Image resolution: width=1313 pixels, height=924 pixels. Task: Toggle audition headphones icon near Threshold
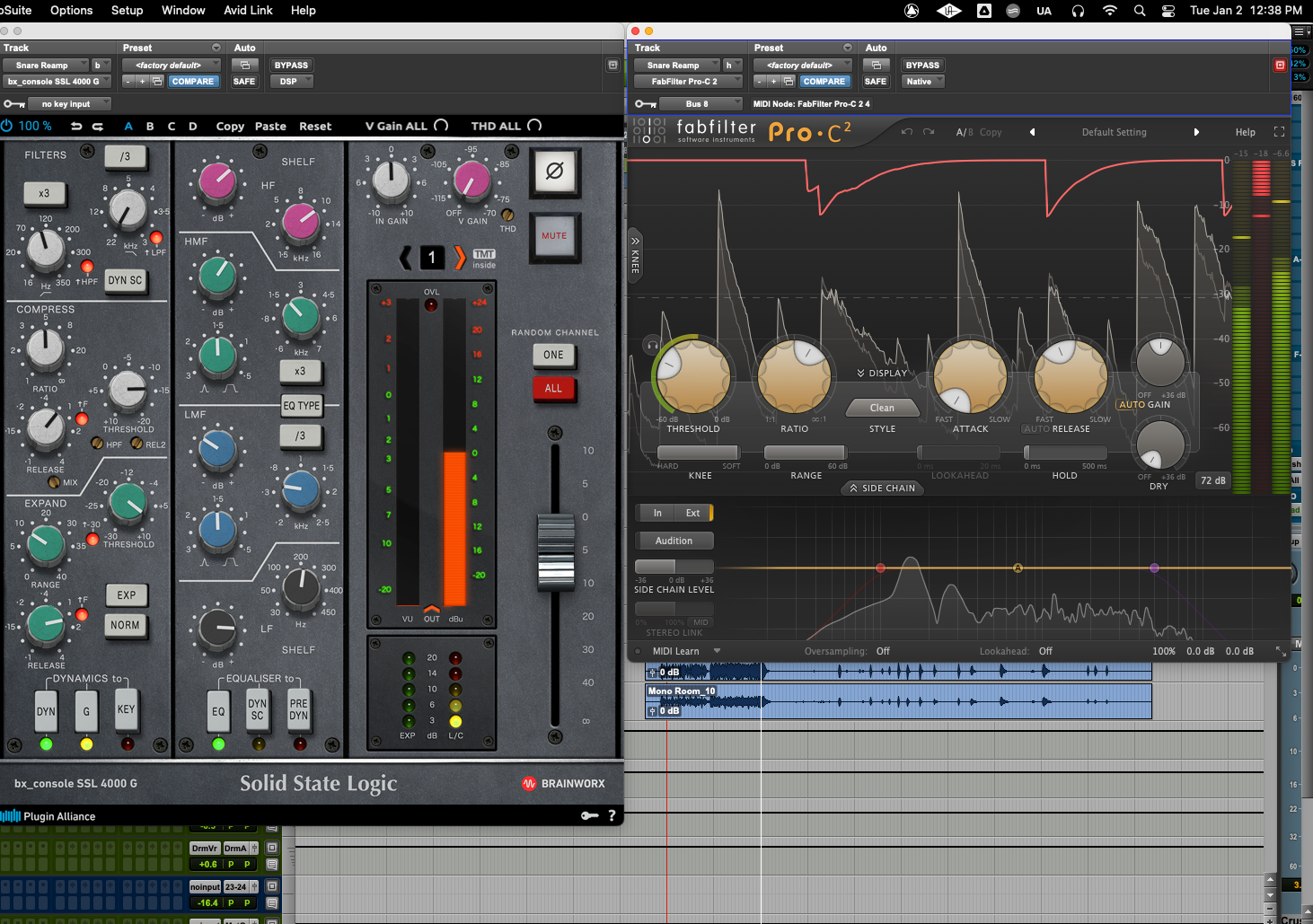[x=653, y=345]
